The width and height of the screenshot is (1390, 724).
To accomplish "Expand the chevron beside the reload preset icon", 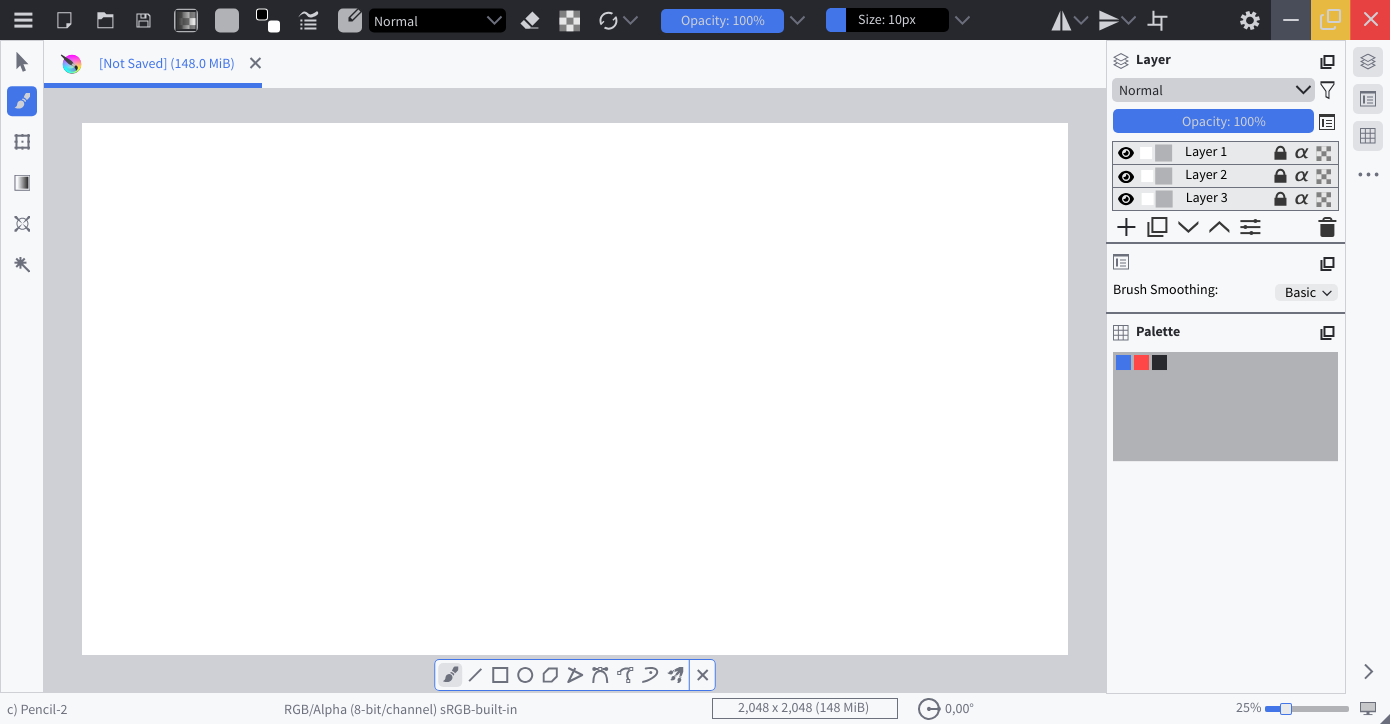I will pyautogui.click(x=630, y=20).
